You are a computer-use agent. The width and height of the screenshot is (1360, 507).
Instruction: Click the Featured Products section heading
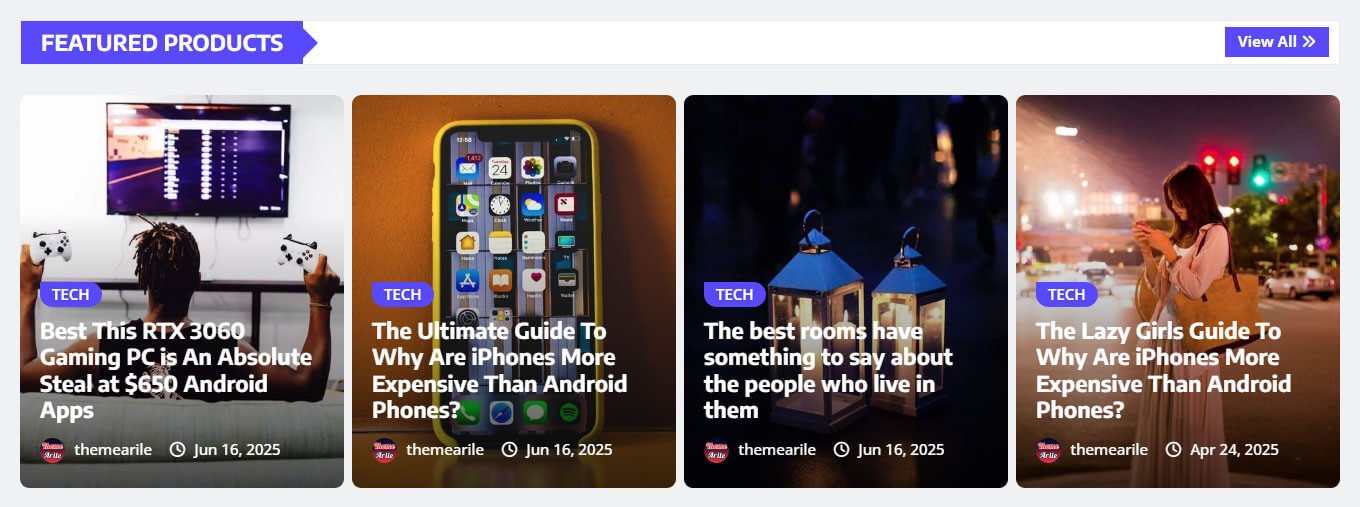[162, 43]
